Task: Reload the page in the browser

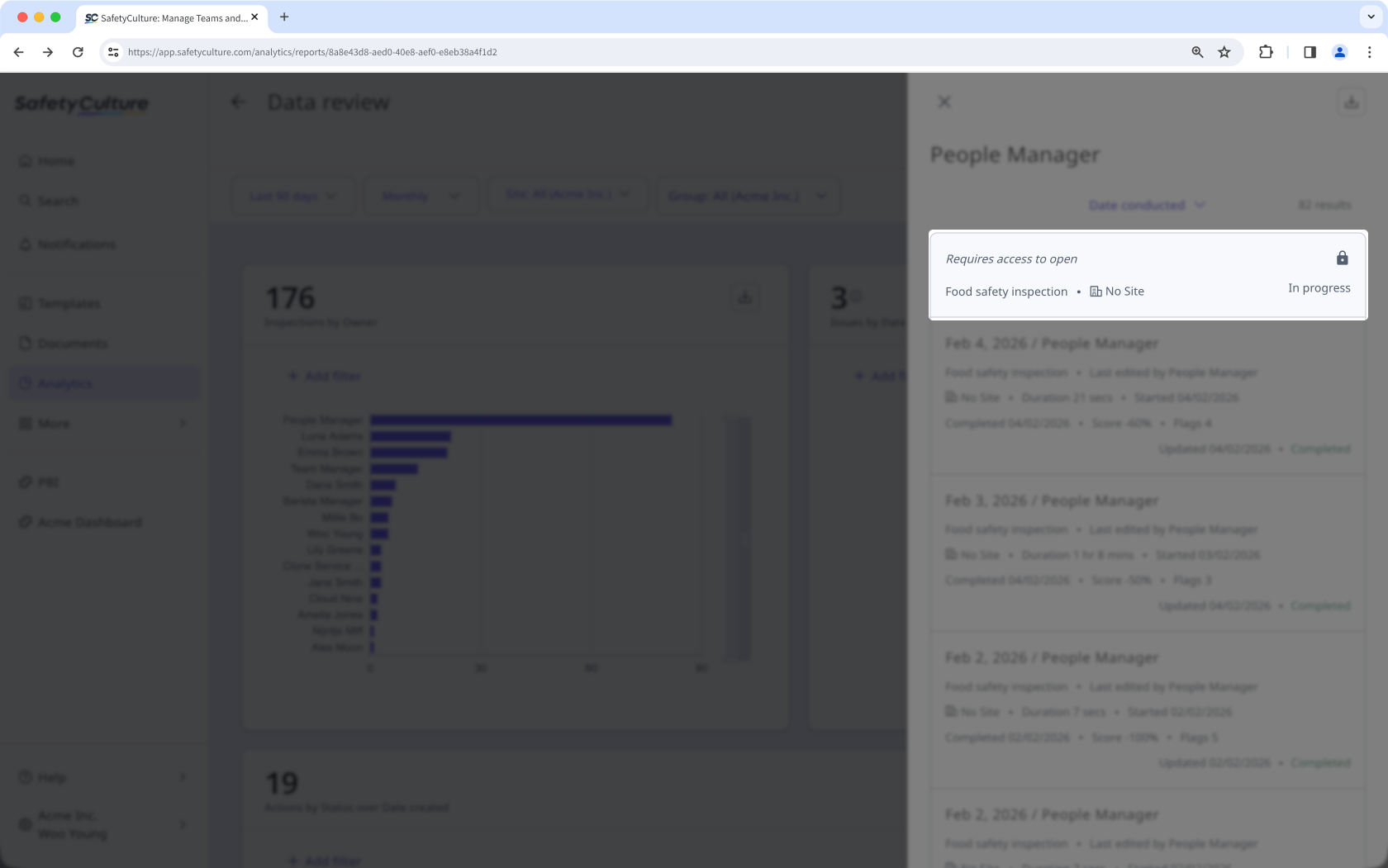Action: click(x=78, y=52)
